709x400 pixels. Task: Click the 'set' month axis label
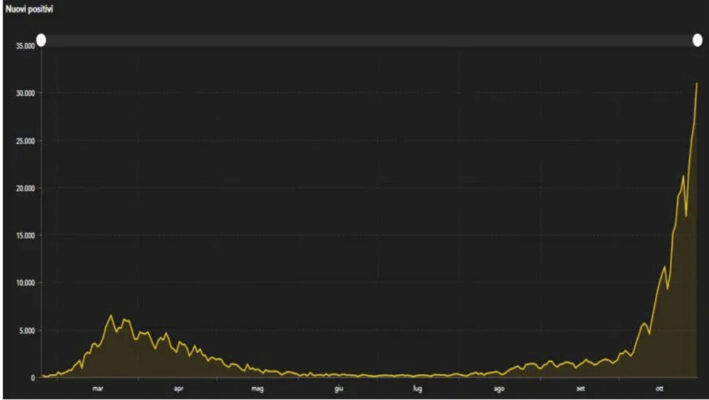580,388
